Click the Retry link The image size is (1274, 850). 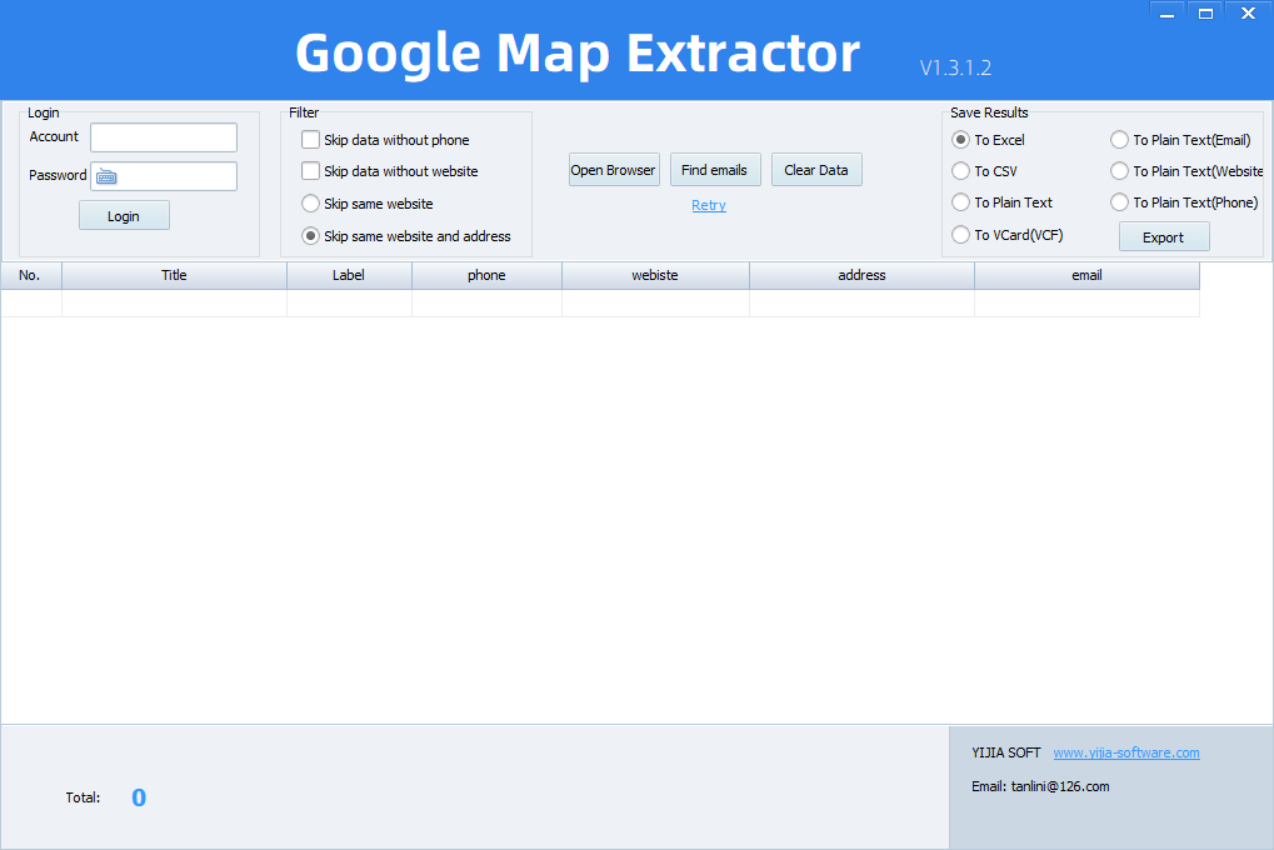click(x=709, y=205)
